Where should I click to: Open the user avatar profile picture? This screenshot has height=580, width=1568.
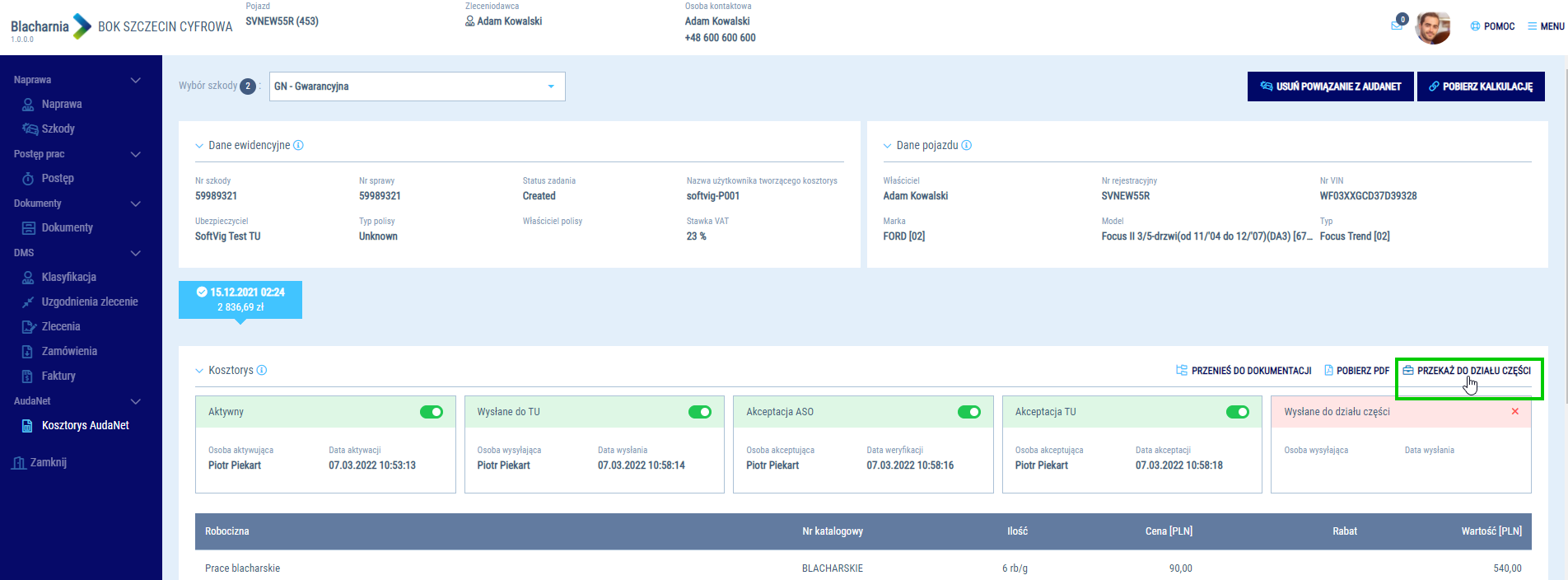(x=1432, y=27)
